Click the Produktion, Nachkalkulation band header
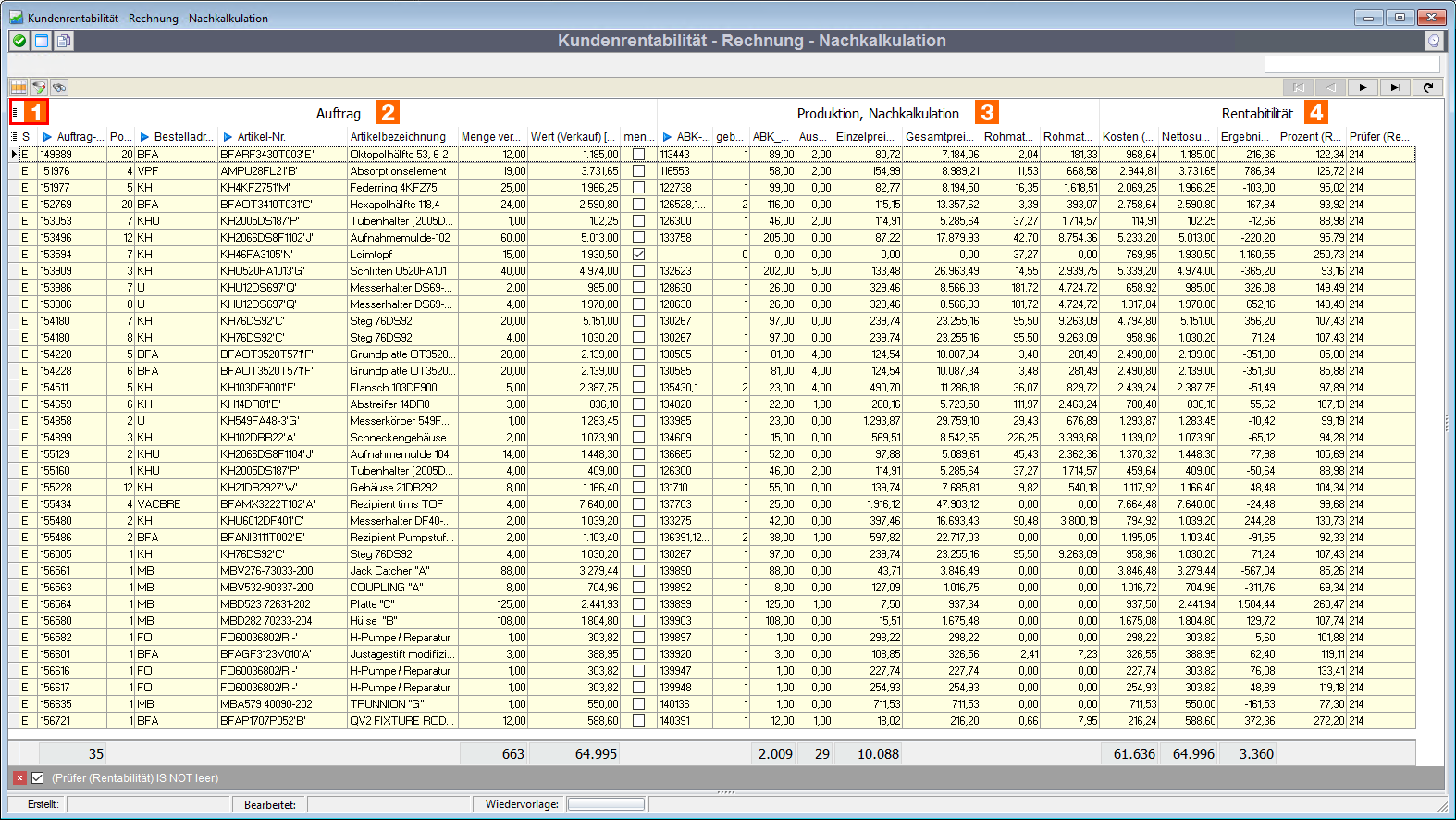 pyautogui.click(x=878, y=113)
